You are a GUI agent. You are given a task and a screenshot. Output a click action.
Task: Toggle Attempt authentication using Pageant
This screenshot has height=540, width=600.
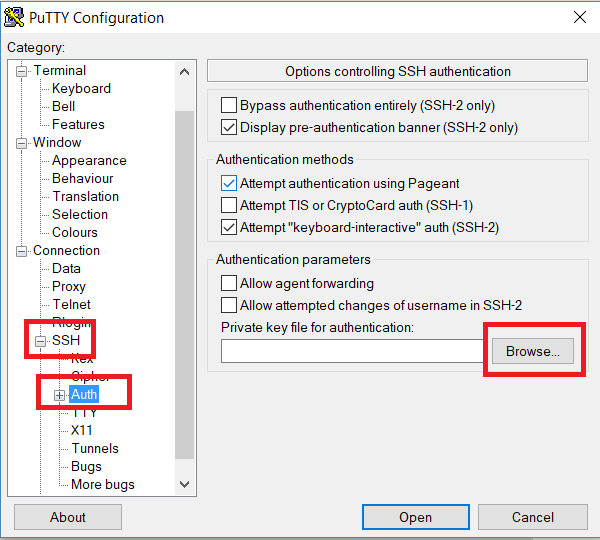click(x=229, y=183)
